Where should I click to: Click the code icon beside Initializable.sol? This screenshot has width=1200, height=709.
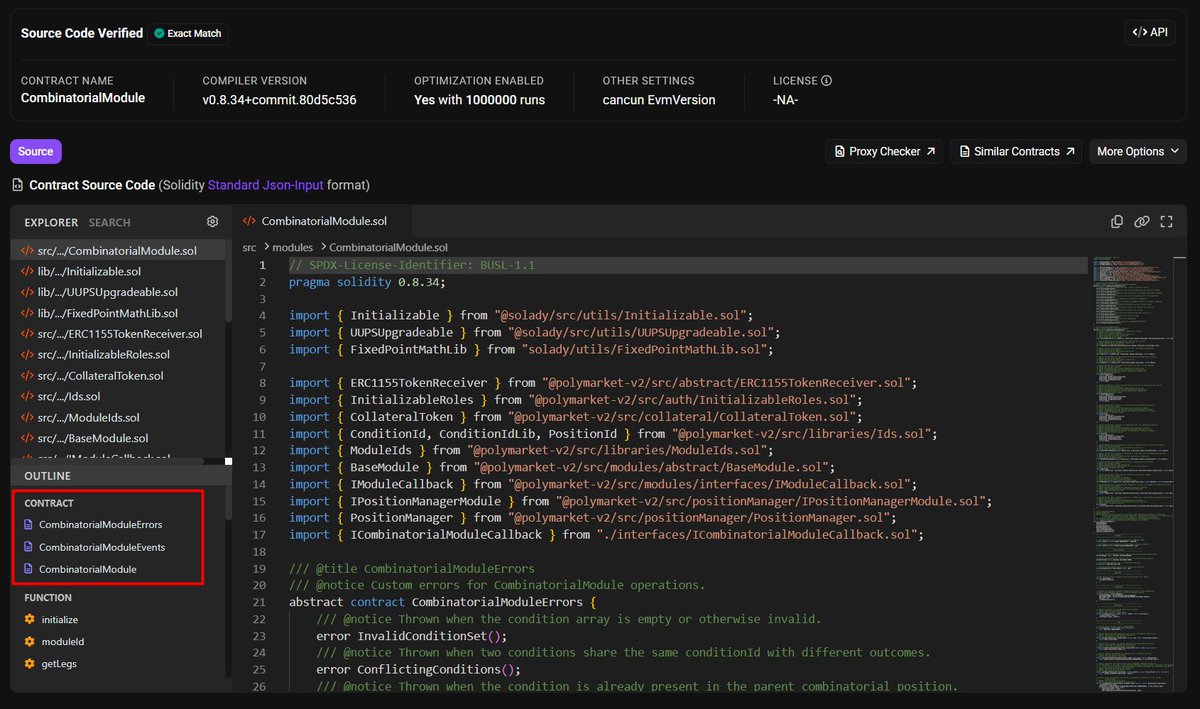pos(27,271)
